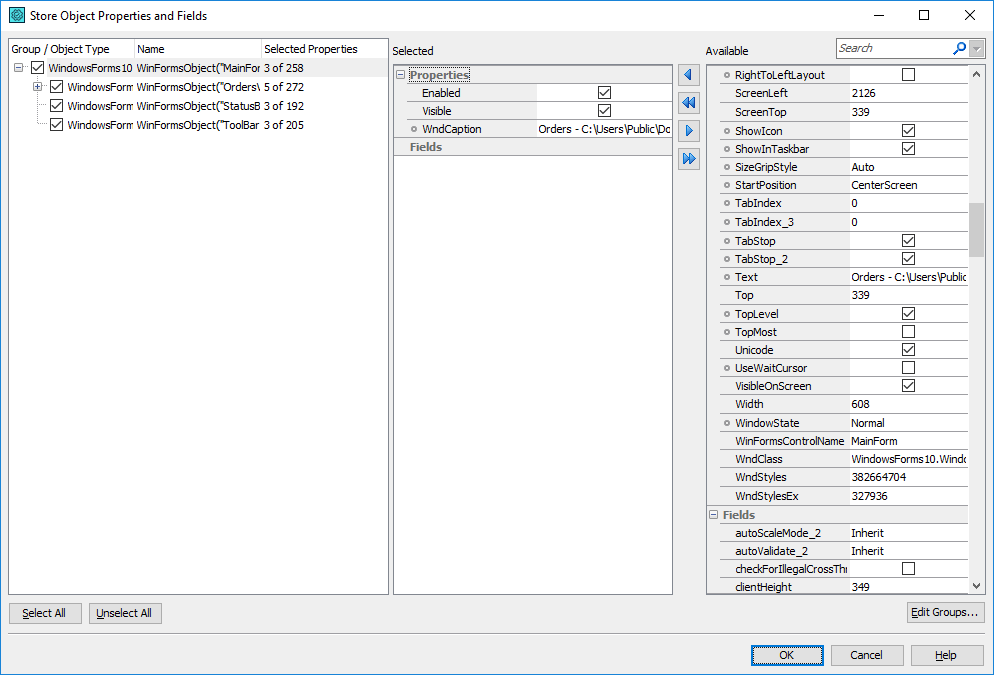Screen dimensions: 994x675
Task: Click the Name column header
Action: click(198, 49)
